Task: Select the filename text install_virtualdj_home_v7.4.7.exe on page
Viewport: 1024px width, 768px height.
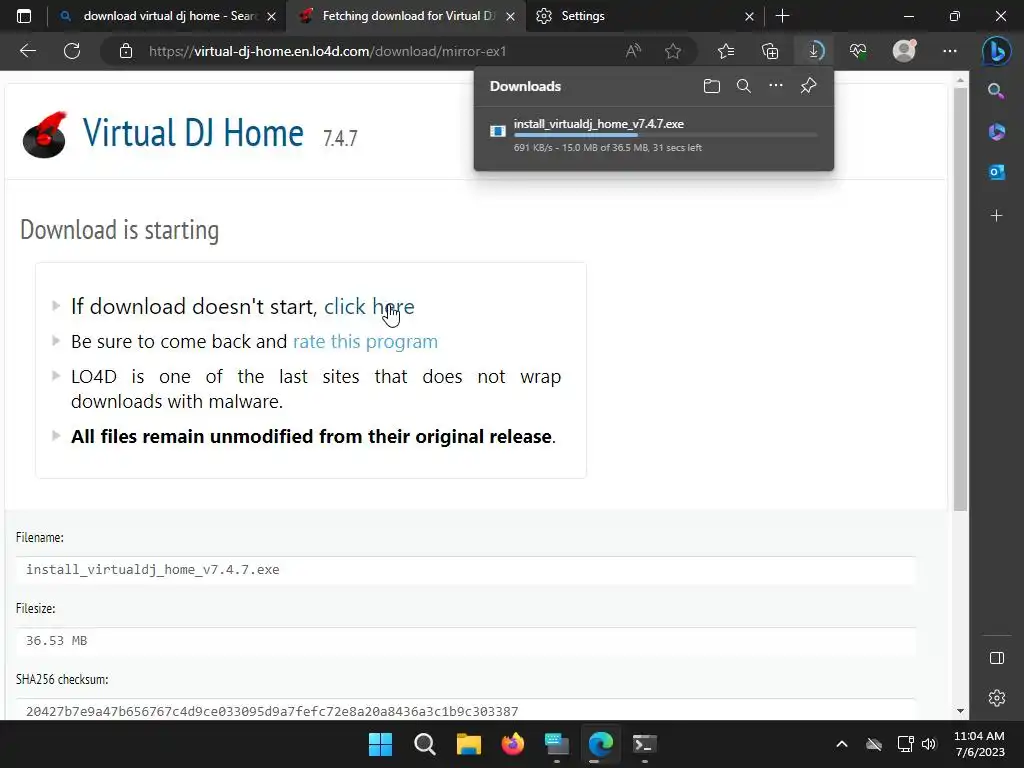Action: click(x=153, y=569)
